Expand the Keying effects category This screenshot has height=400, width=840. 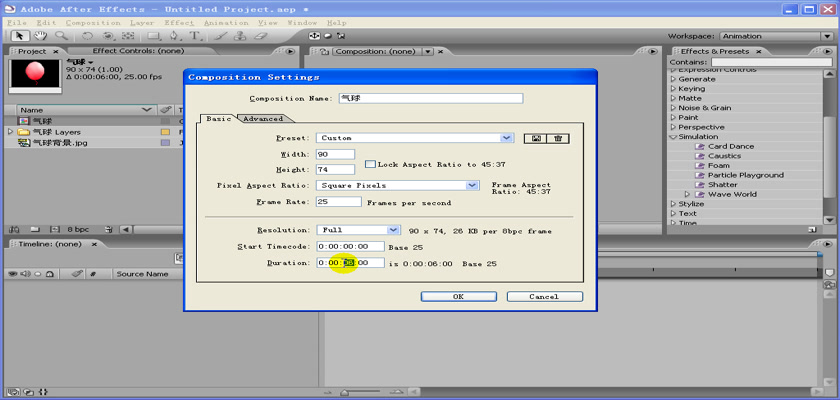point(674,89)
